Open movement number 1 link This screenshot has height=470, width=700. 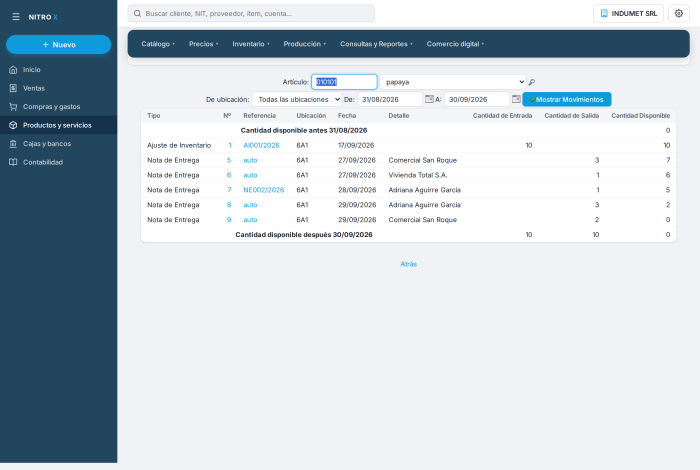coord(229,146)
